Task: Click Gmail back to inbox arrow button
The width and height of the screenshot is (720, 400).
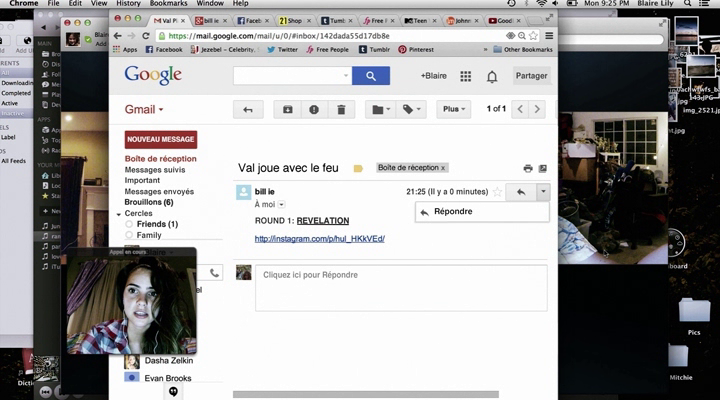Action: point(248,109)
